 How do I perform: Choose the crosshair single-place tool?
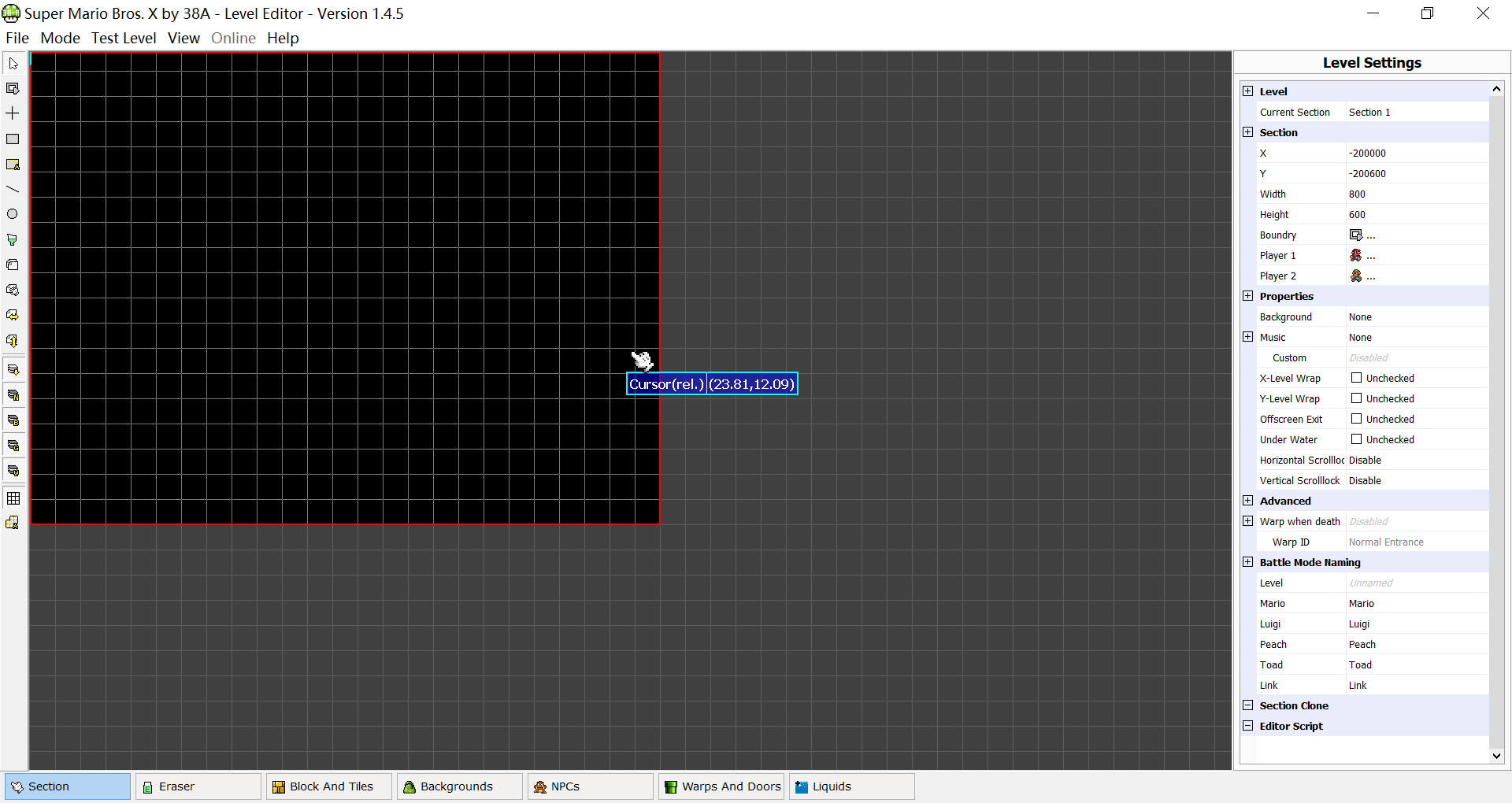tap(13, 113)
